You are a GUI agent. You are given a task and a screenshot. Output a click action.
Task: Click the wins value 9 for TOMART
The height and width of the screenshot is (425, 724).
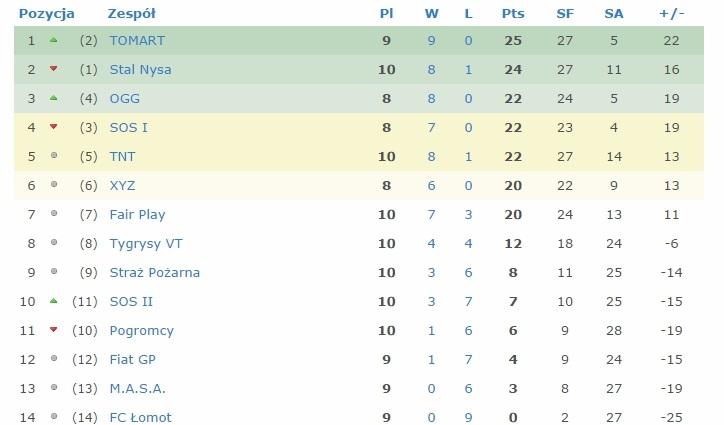point(431,41)
